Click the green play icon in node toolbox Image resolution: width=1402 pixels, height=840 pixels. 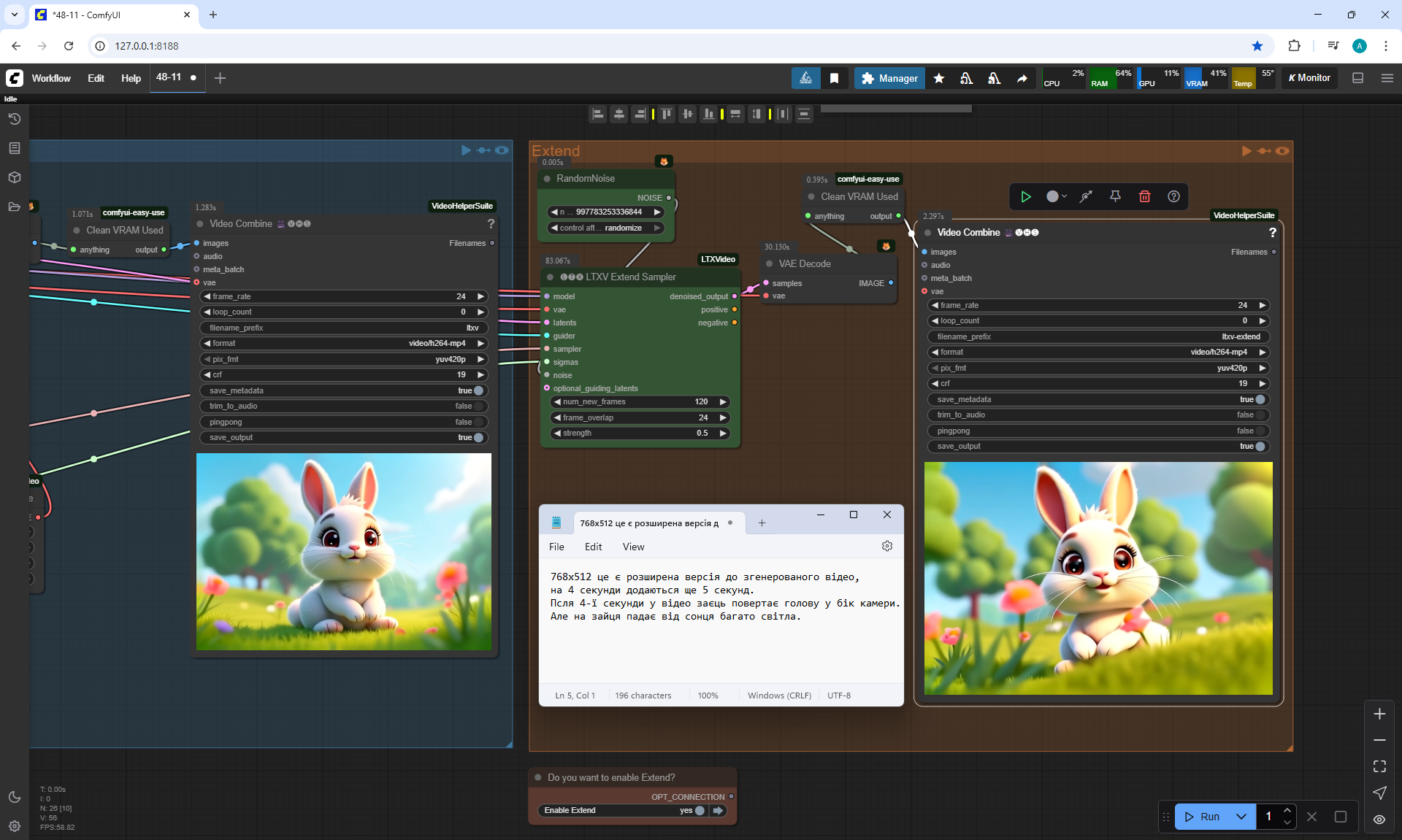(x=1026, y=196)
